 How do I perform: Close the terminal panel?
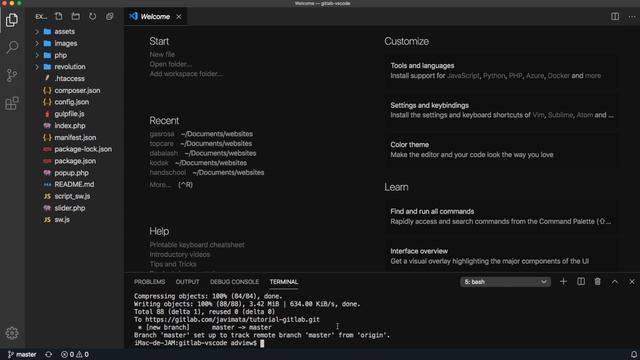[632, 282]
